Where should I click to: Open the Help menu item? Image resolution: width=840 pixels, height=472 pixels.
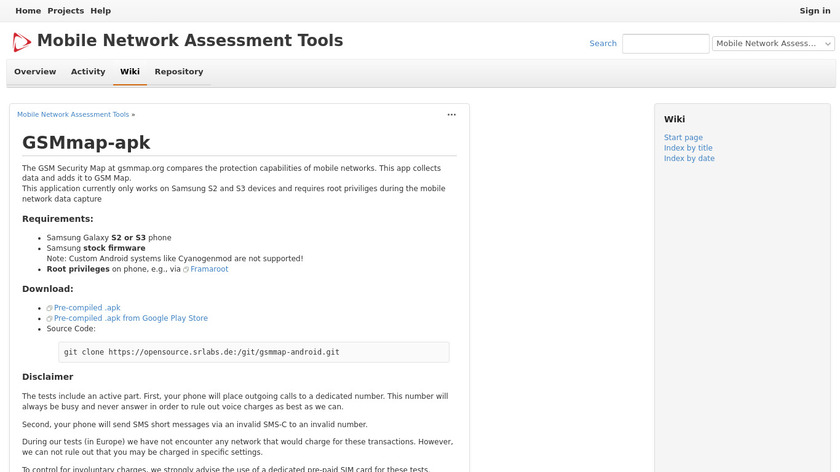(100, 11)
